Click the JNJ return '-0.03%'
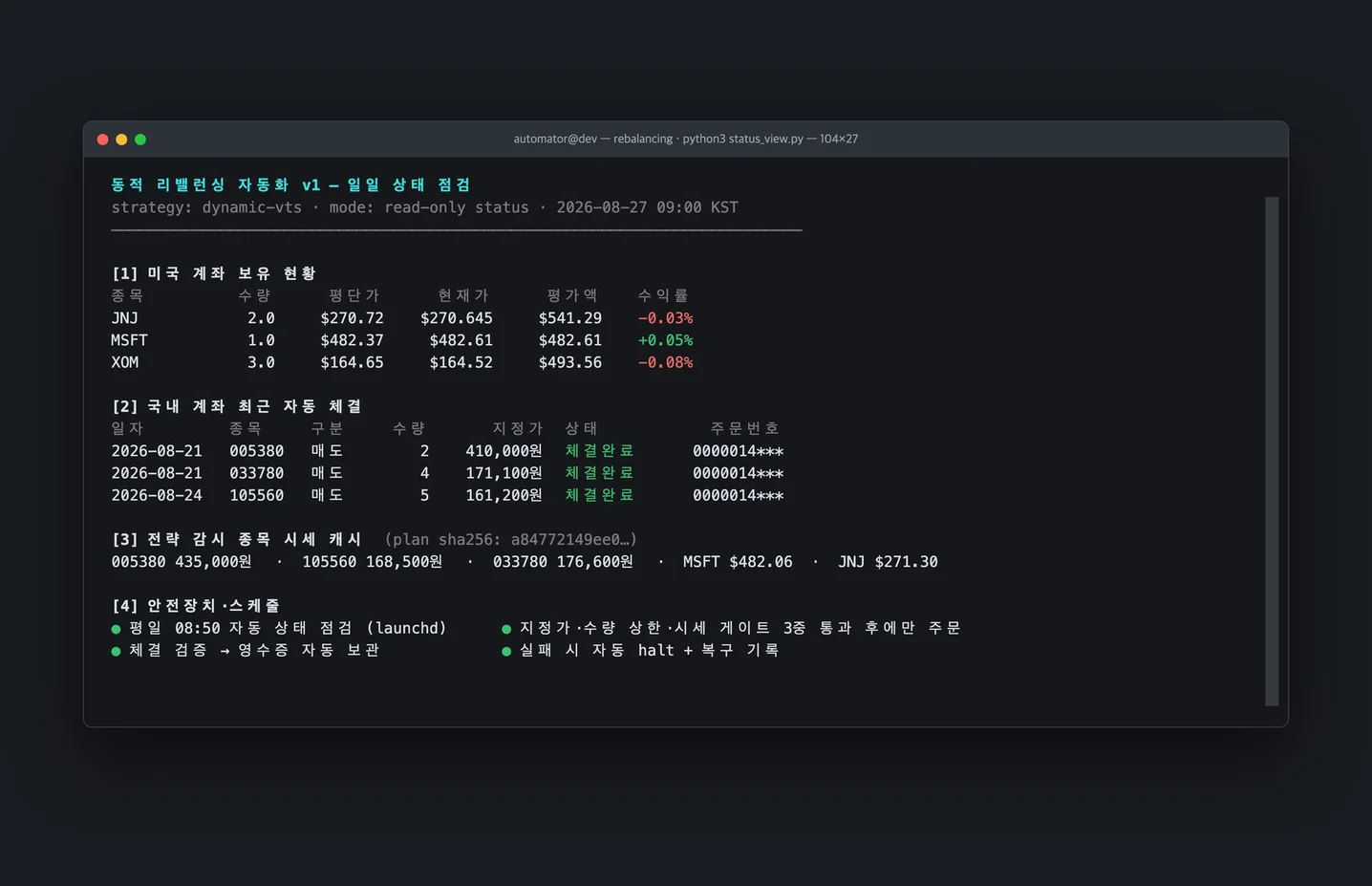This screenshot has height=886, width=1372. click(666, 318)
